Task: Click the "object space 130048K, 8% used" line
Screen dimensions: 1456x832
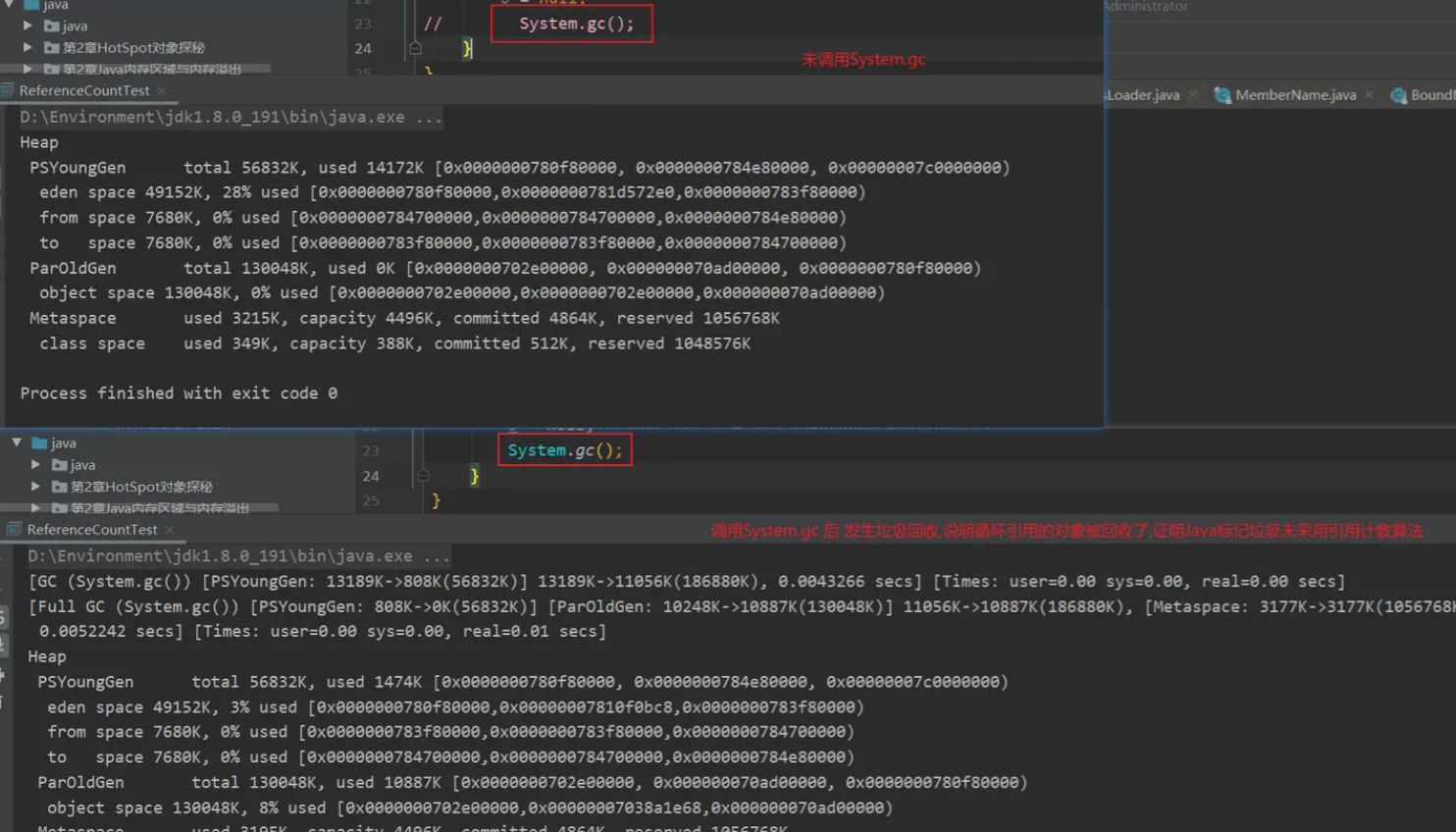Action: tap(470, 808)
